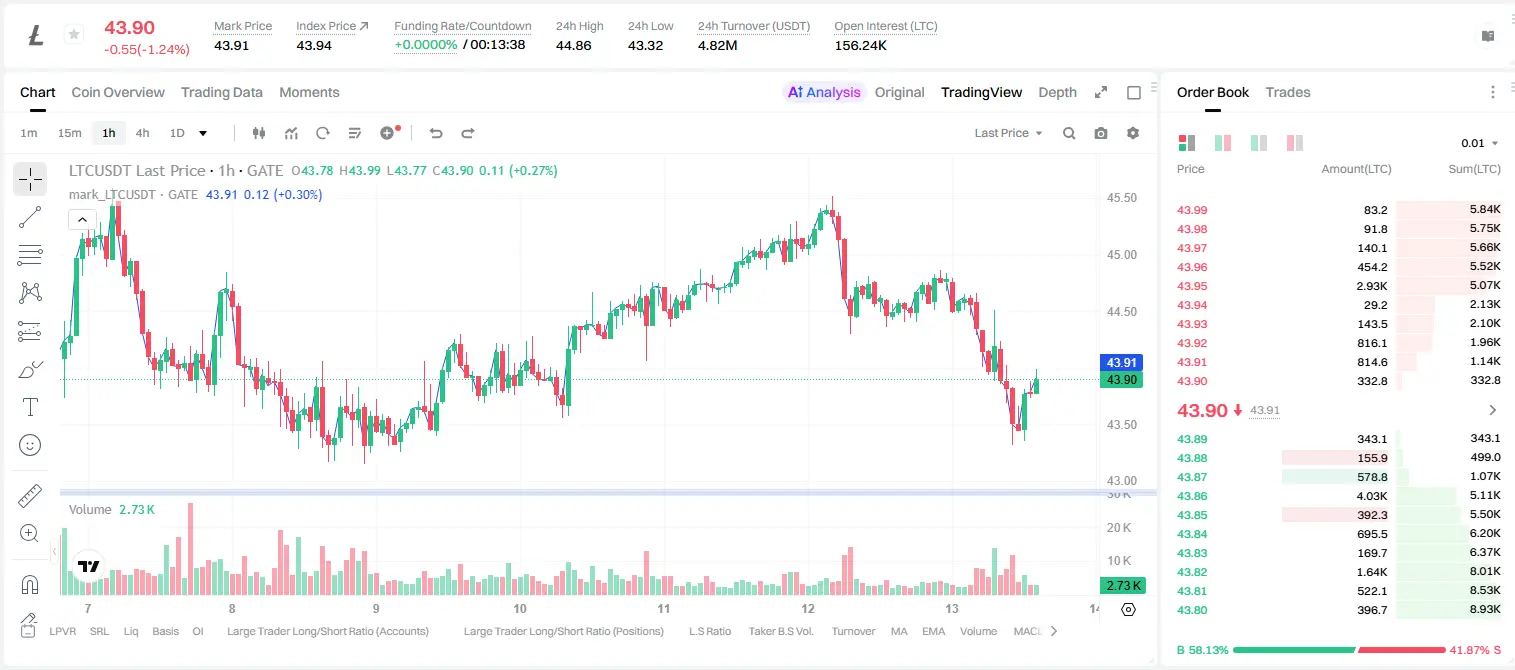Undo the last chart action
This screenshot has height=670, width=1515.
[x=436, y=133]
